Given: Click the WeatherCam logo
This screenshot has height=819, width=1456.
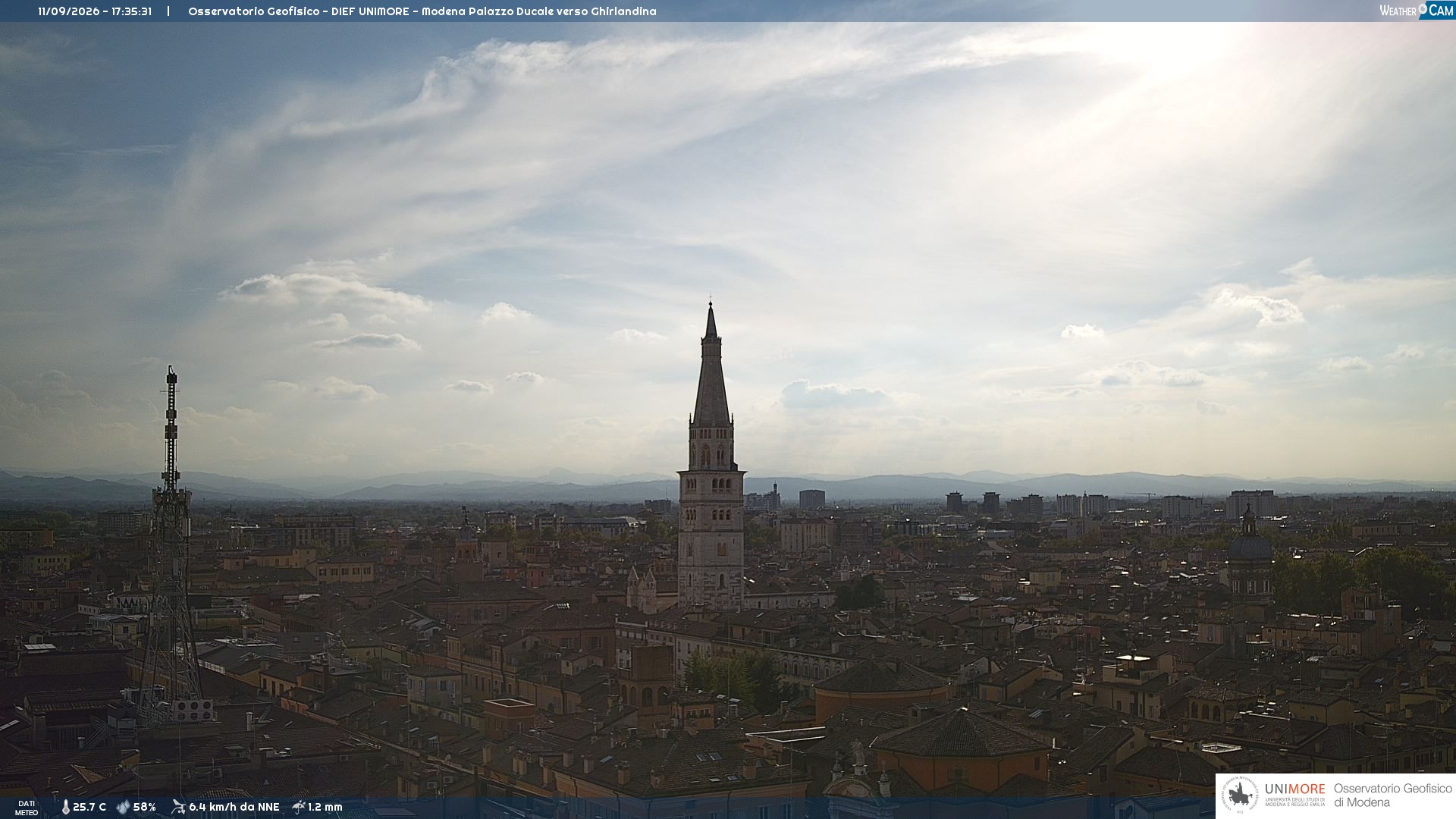Looking at the screenshot, I should (1417, 11).
